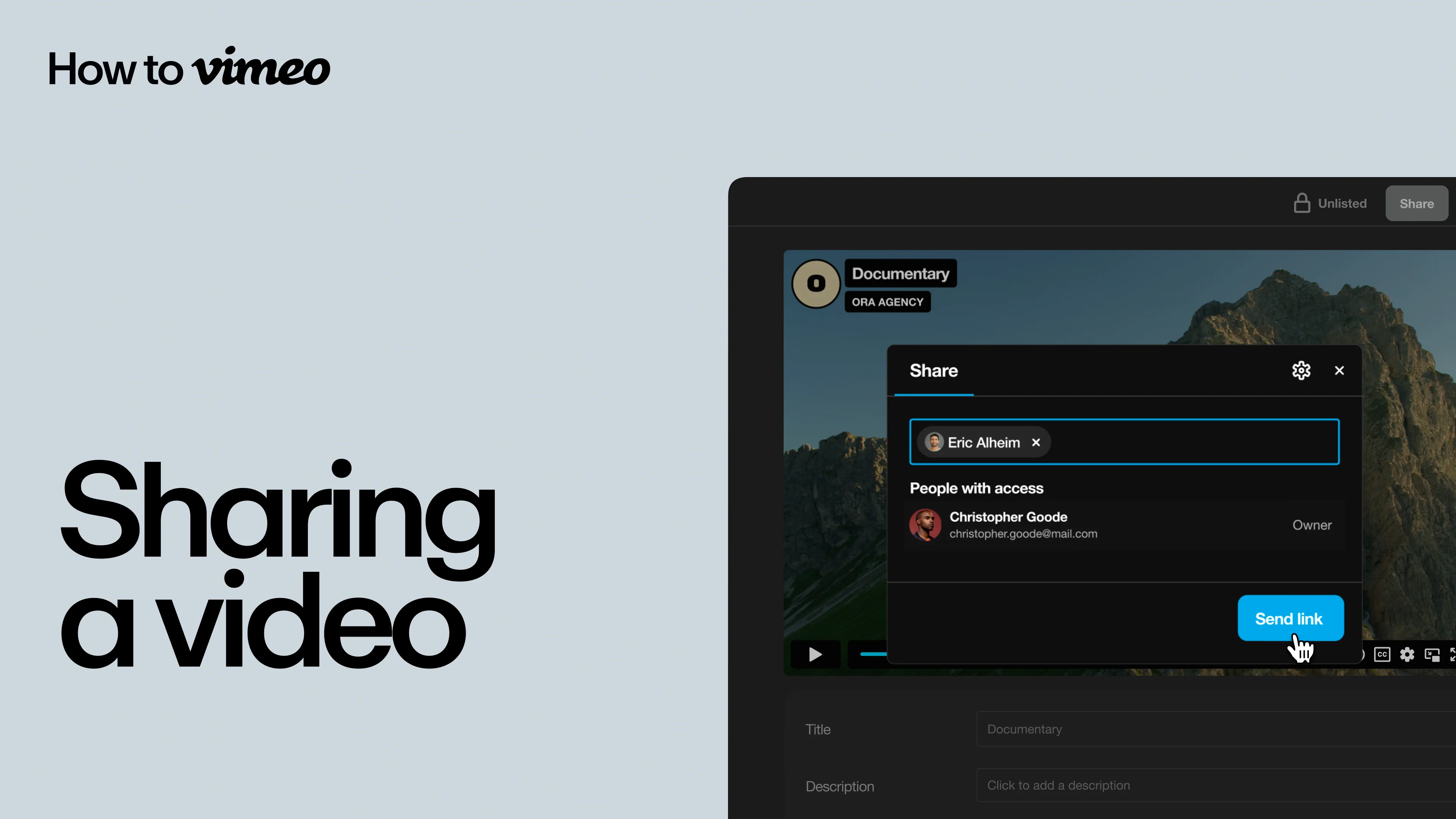Viewport: 1456px width, 819px height.
Task: Click christopher.goode@mail.com email text
Action: point(1023,533)
